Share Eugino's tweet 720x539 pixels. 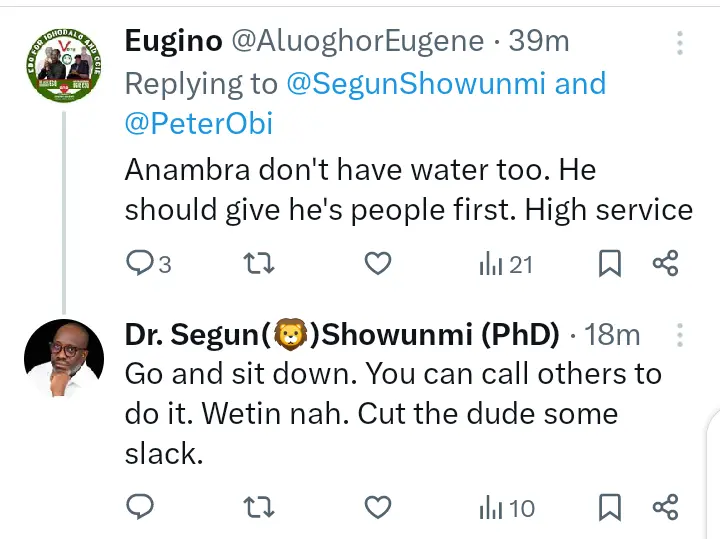tap(665, 264)
